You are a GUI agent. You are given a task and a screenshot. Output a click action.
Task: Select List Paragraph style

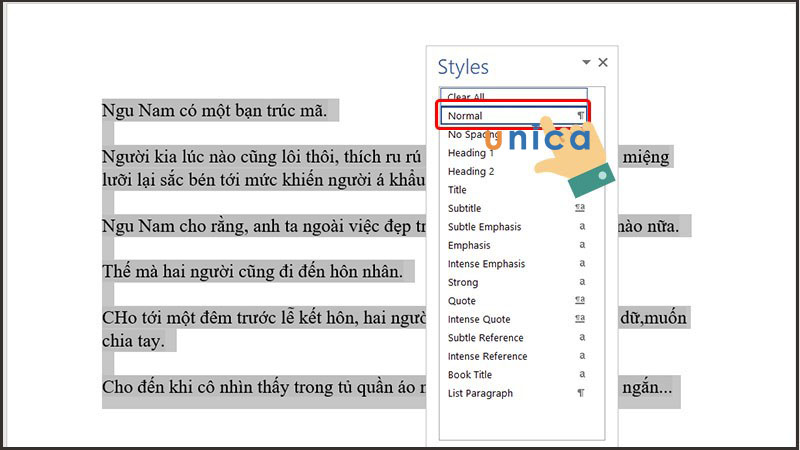pos(513,393)
